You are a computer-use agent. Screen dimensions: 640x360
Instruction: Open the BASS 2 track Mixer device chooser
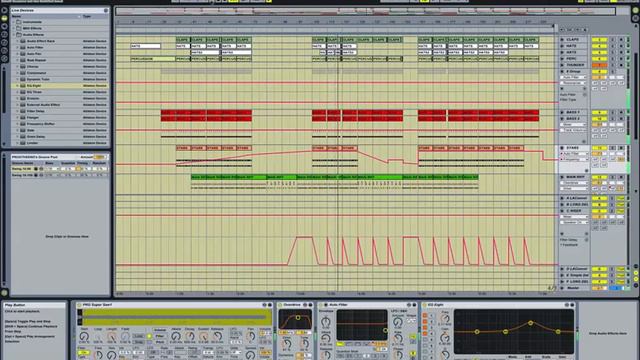point(573,124)
